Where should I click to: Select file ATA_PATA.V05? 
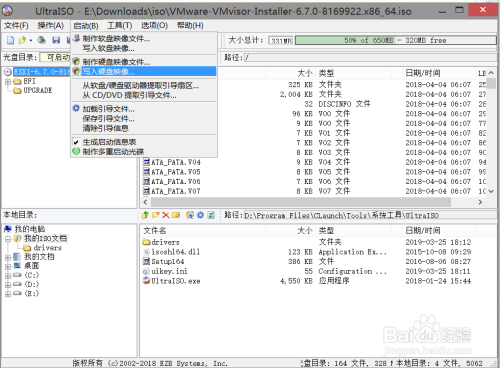pos(176,172)
